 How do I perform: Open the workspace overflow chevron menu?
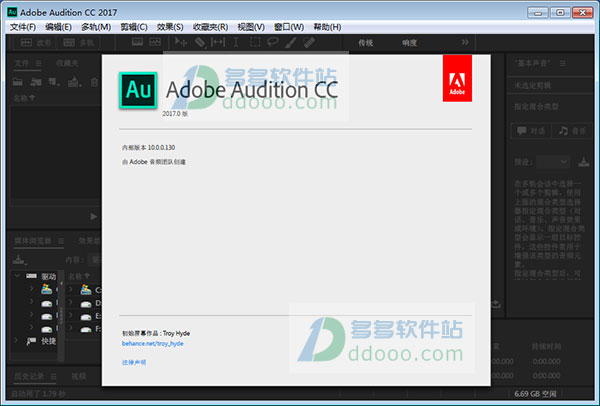click(x=465, y=42)
